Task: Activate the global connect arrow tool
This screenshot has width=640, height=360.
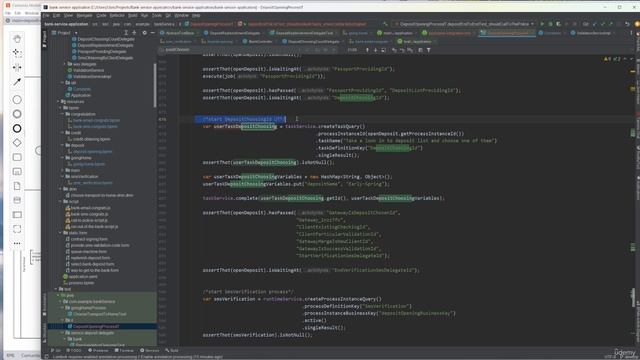Action: point(17,82)
